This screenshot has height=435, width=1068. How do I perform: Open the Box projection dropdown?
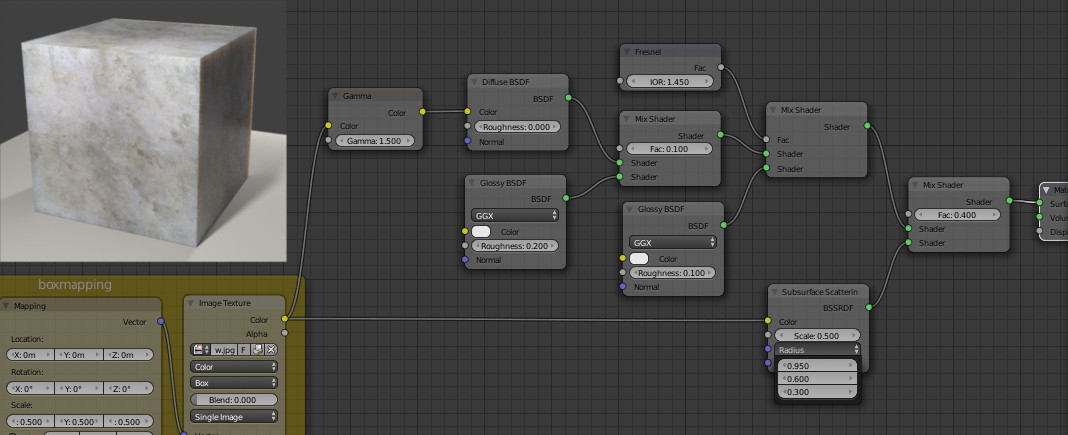(x=234, y=383)
